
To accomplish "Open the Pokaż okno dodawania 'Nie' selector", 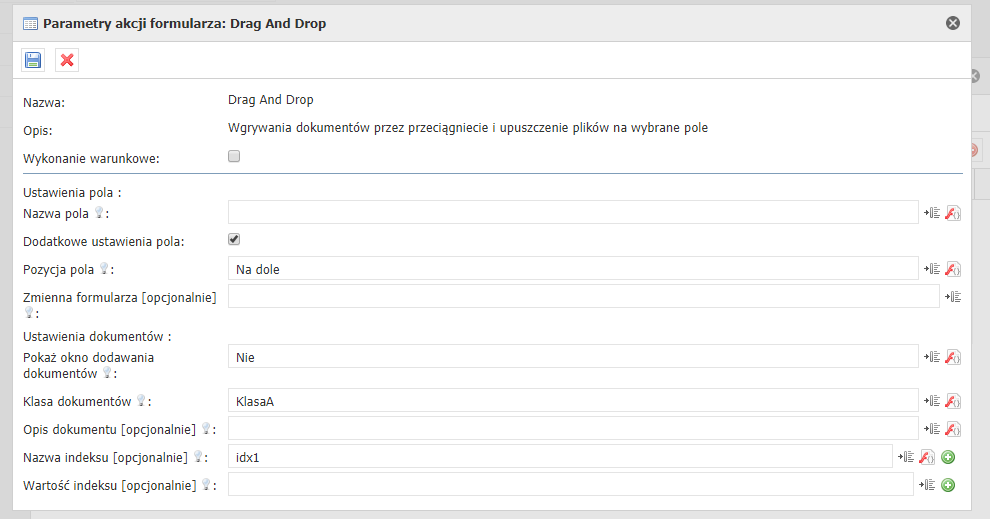I will [x=573, y=356].
